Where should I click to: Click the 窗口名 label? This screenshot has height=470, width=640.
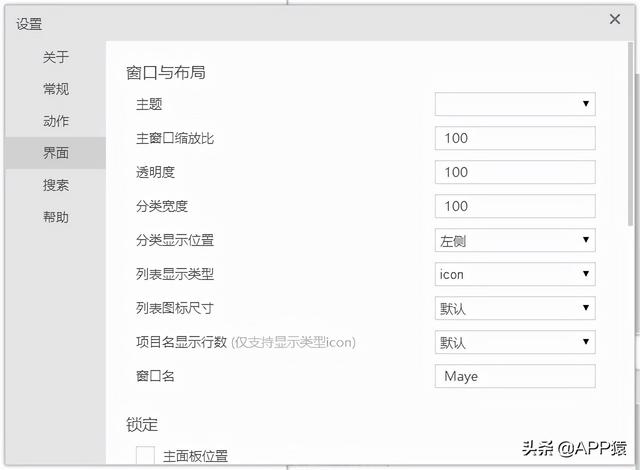[155, 376]
